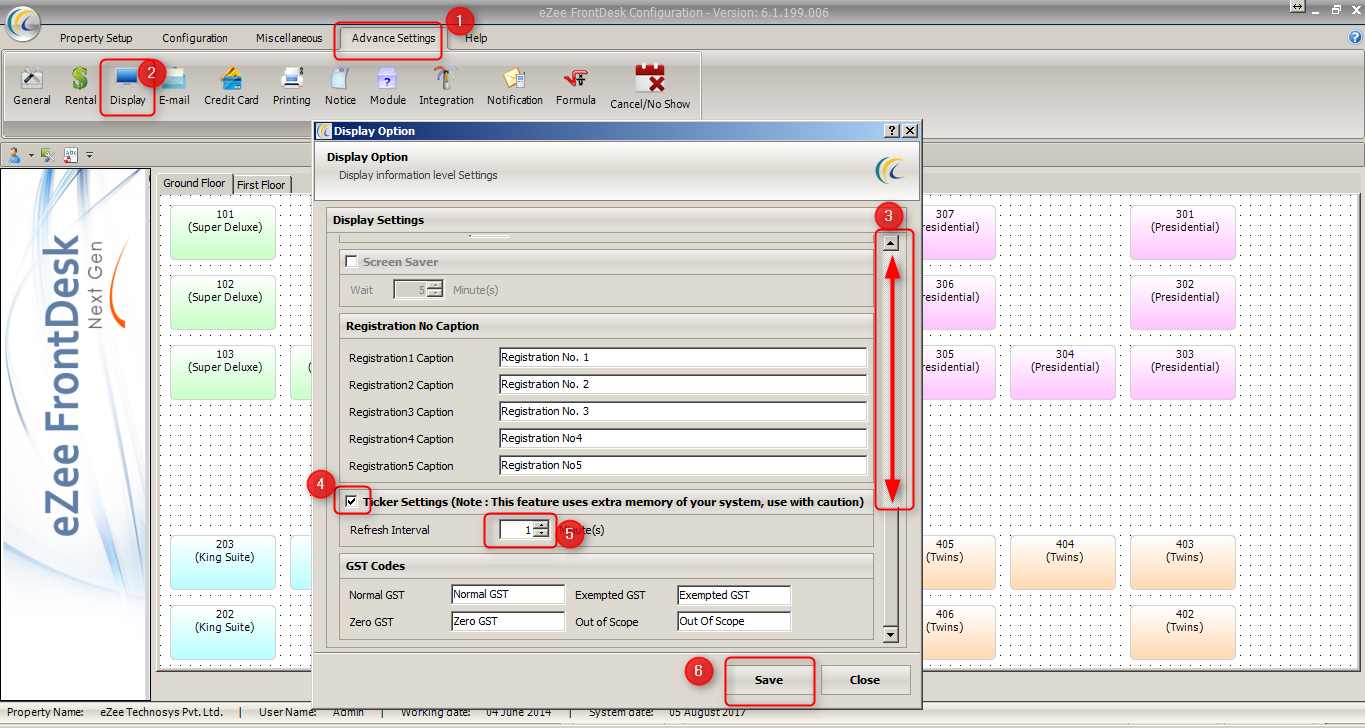1365x728 pixels.
Task: Select room 302 Presidential tile
Action: 1184,302
